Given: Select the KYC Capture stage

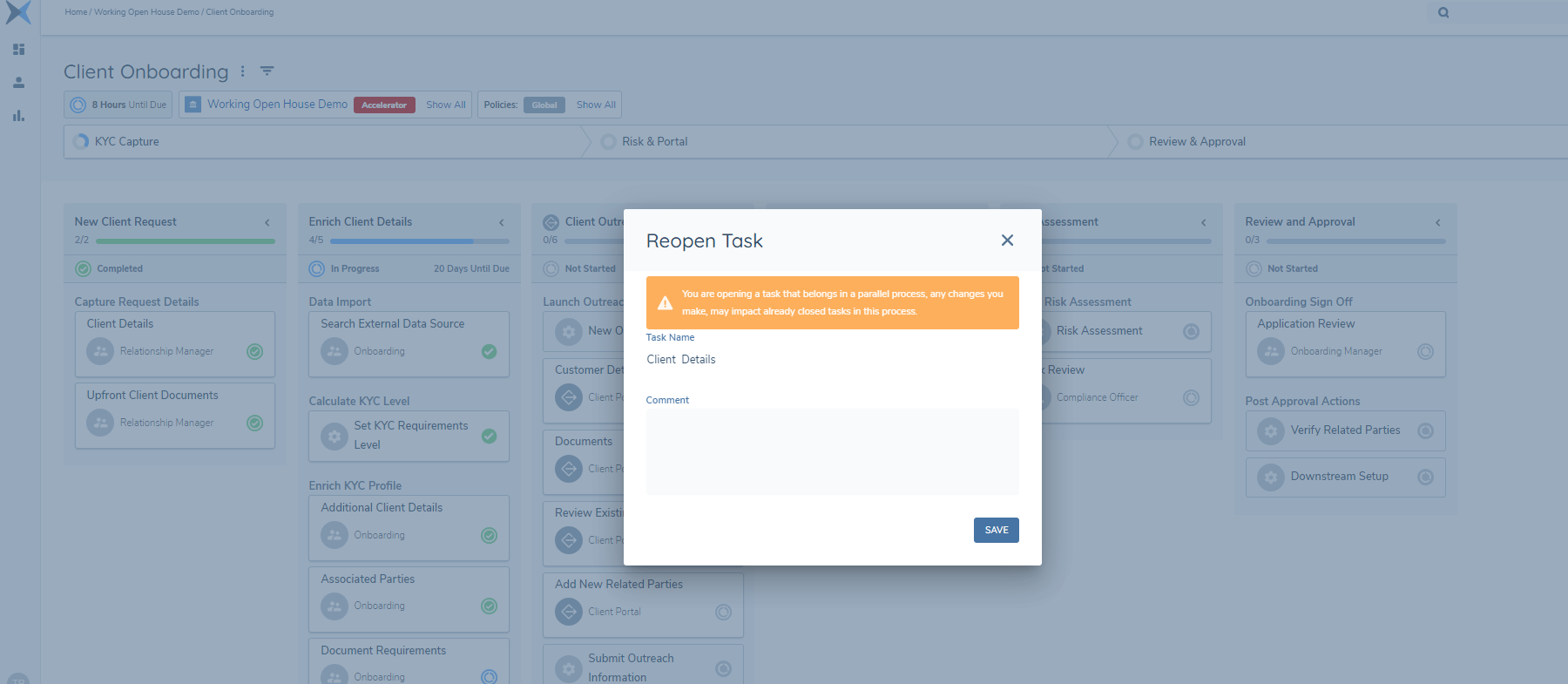Looking at the screenshot, I should coord(322,141).
